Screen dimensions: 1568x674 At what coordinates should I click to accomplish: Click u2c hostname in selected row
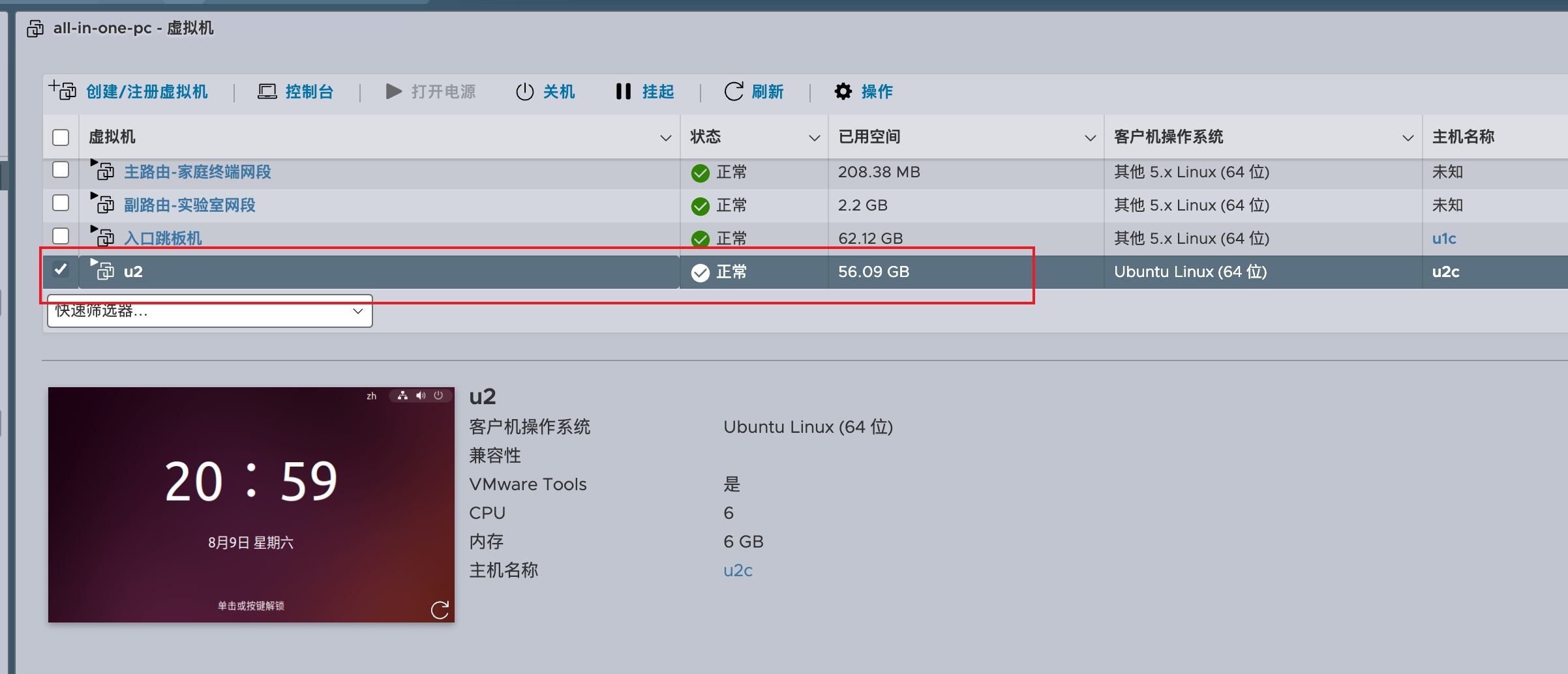(1445, 272)
